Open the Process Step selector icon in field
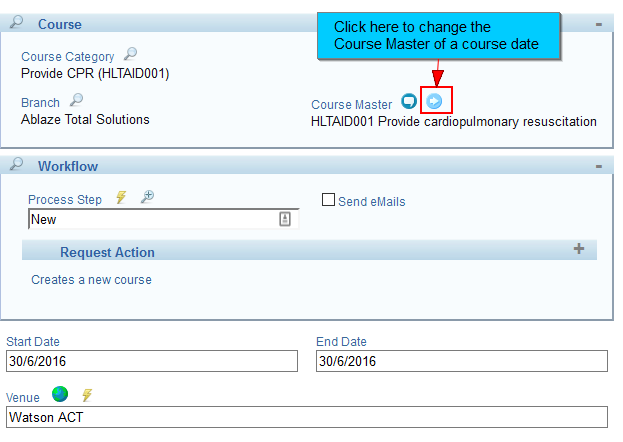The image size is (623, 442). pyautogui.click(x=285, y=219)
